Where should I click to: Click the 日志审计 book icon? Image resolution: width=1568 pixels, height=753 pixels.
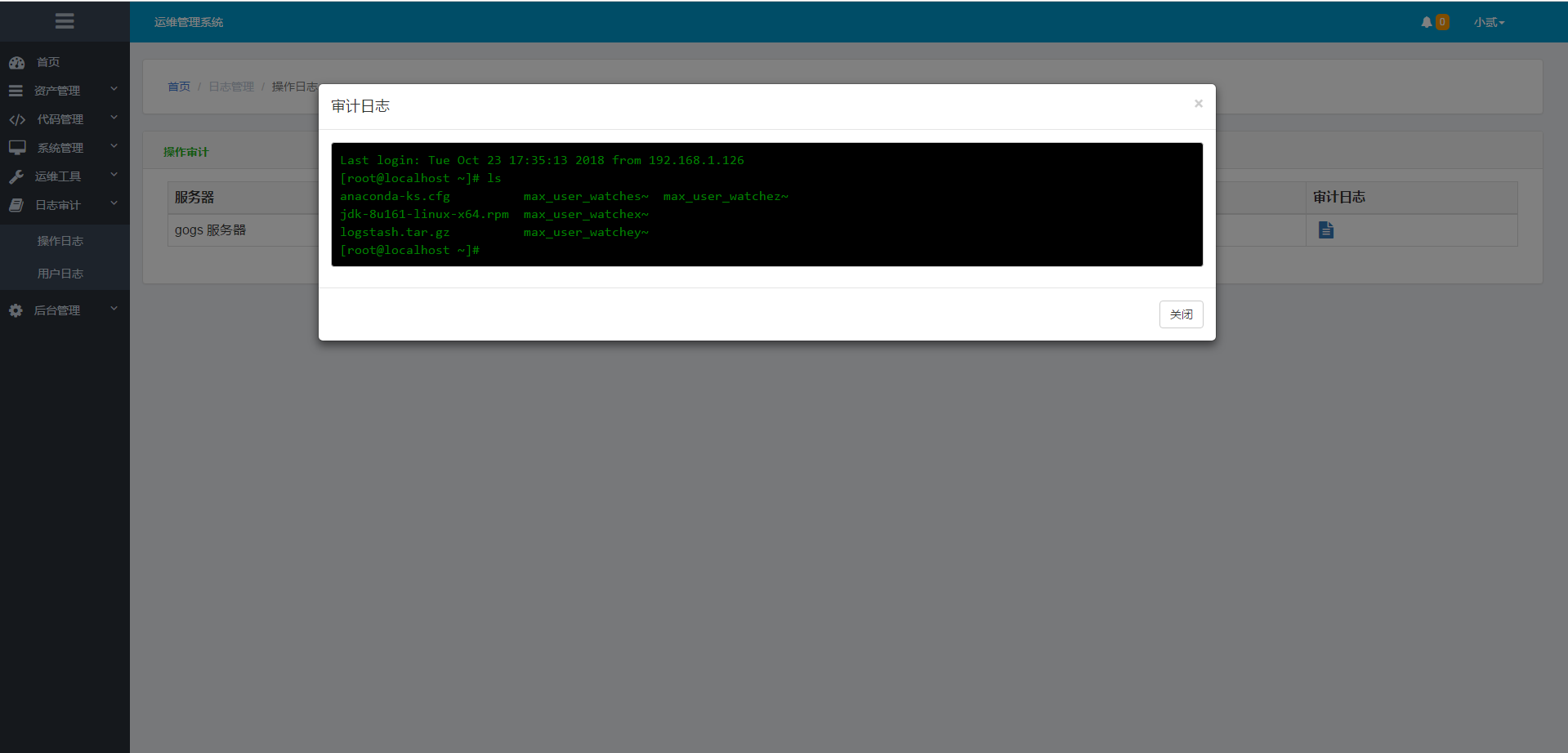tap(16, 205)
